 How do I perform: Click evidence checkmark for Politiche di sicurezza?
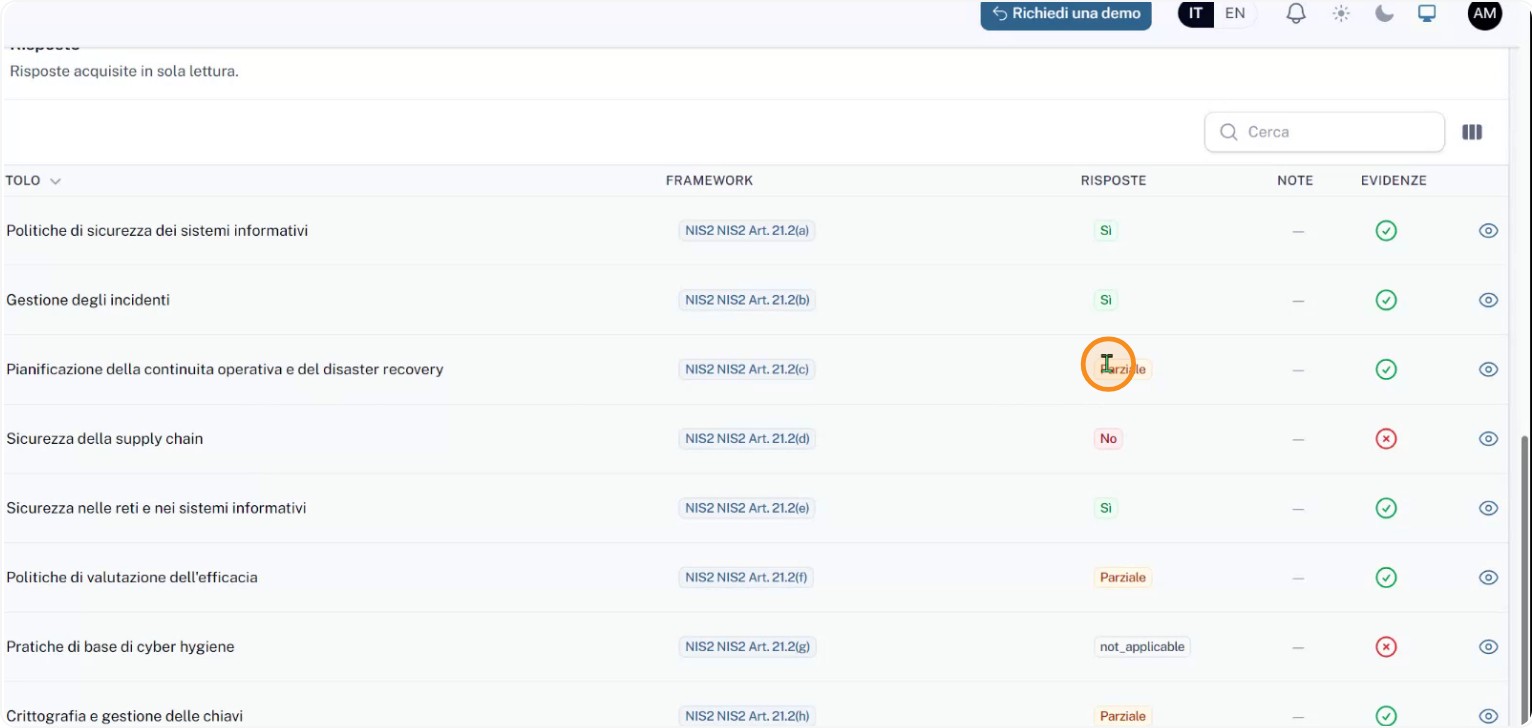[1386, 231]
